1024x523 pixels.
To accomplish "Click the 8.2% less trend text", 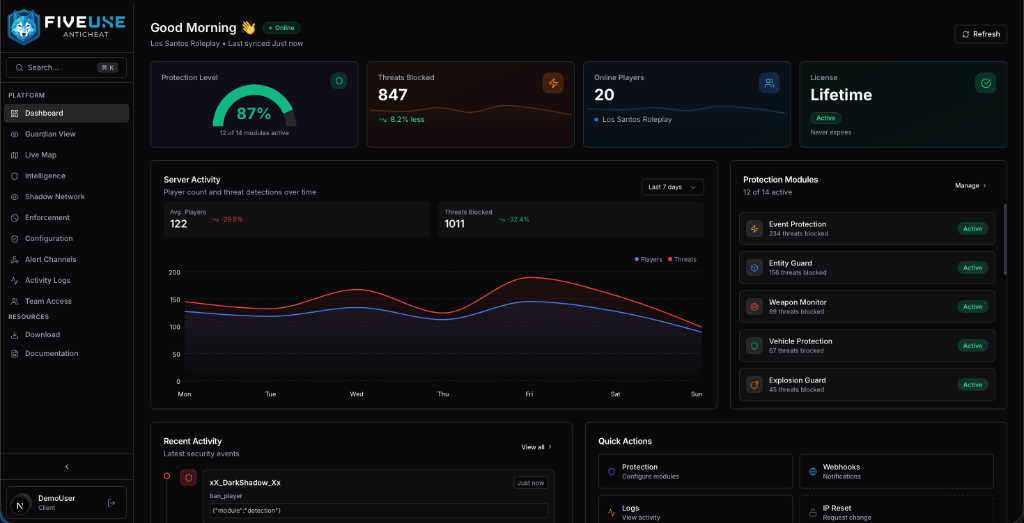I will (x=407, y=119).
